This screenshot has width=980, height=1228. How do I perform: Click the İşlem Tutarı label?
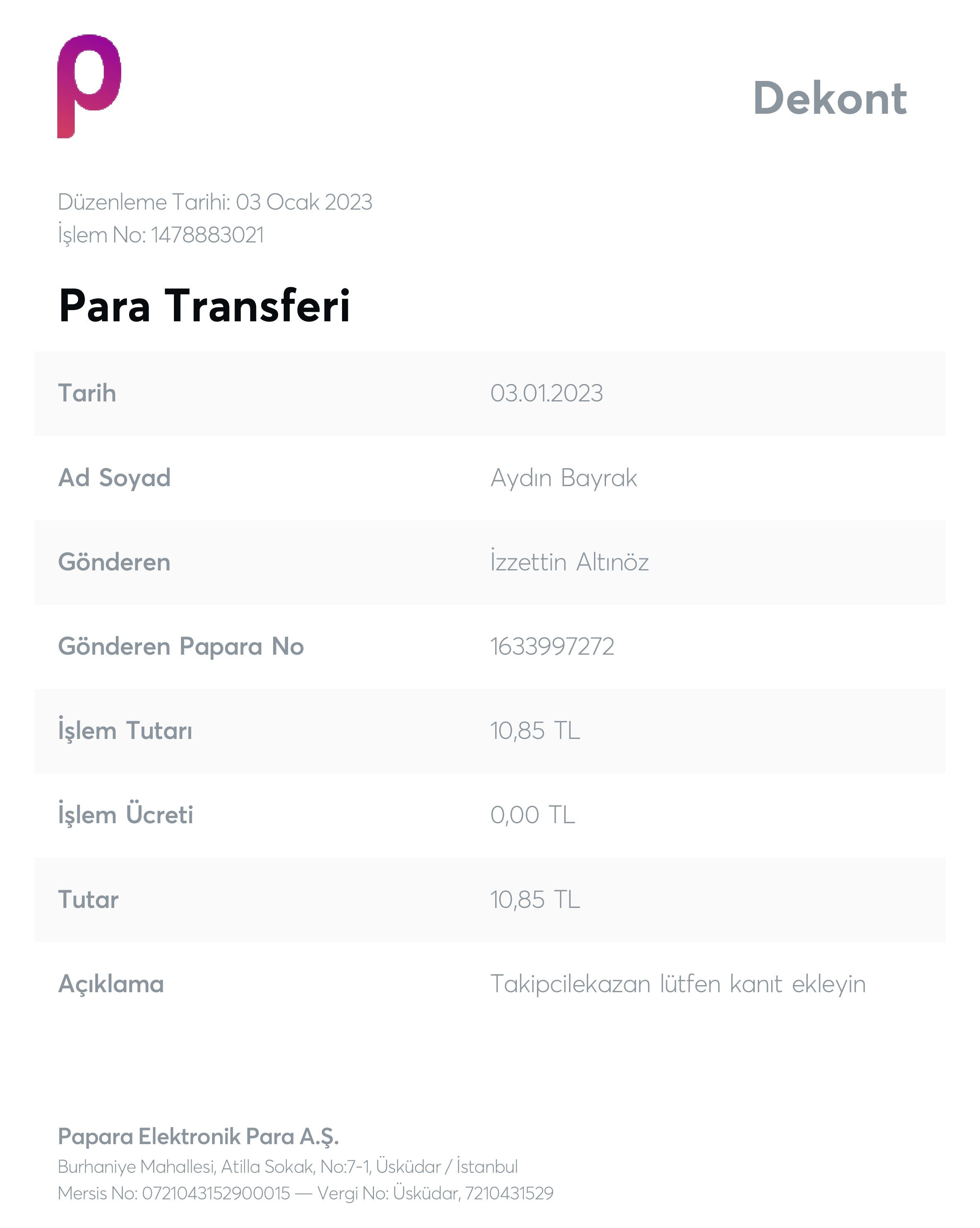pos(125,731)
